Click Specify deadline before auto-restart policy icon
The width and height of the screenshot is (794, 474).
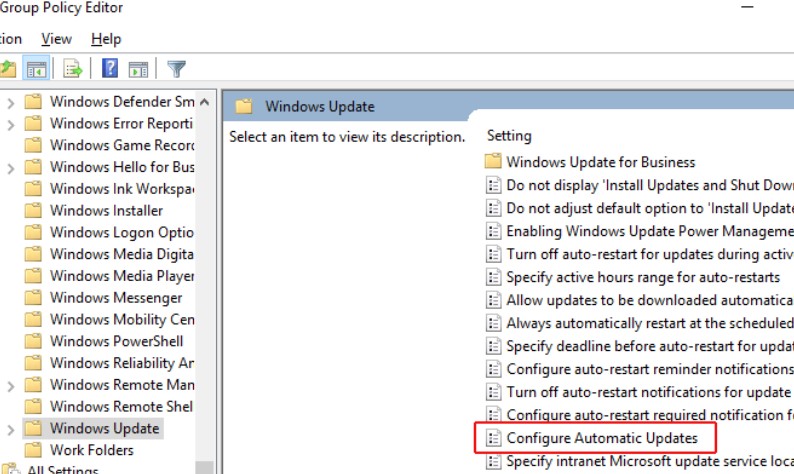pos(493,346)
